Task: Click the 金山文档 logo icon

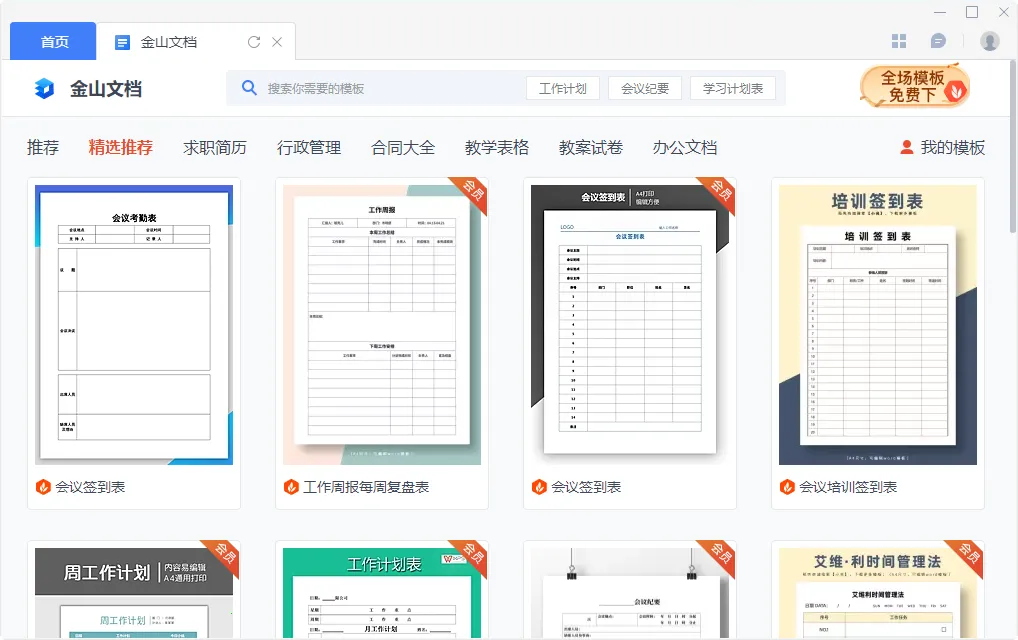Action: point(45,89)
